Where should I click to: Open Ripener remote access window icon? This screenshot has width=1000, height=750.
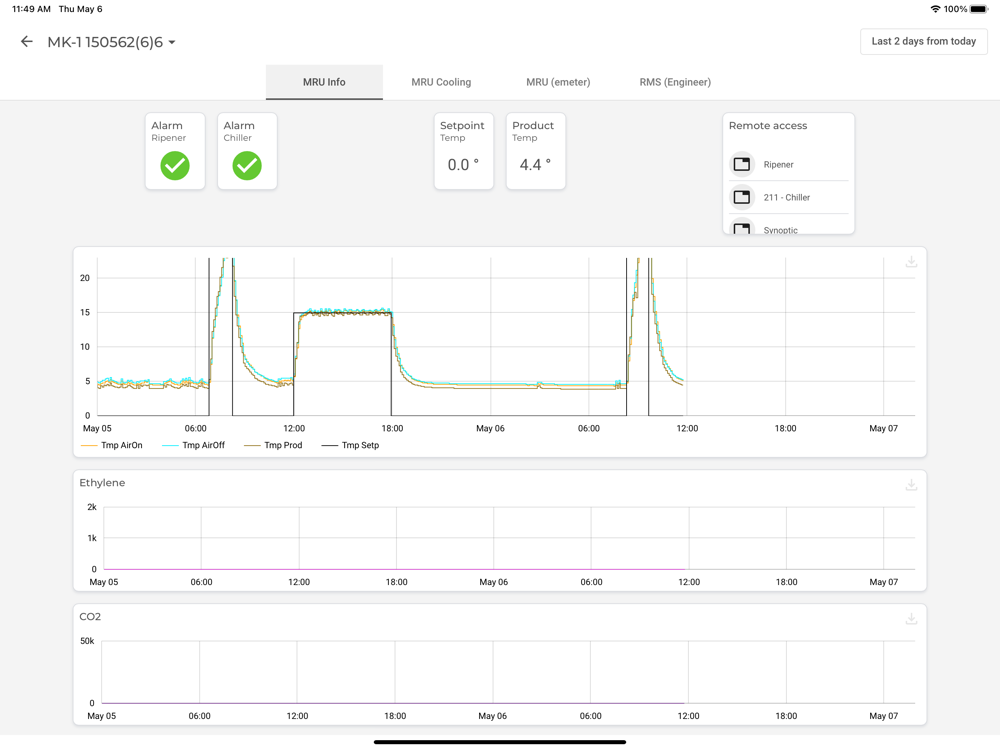[742, 165]
